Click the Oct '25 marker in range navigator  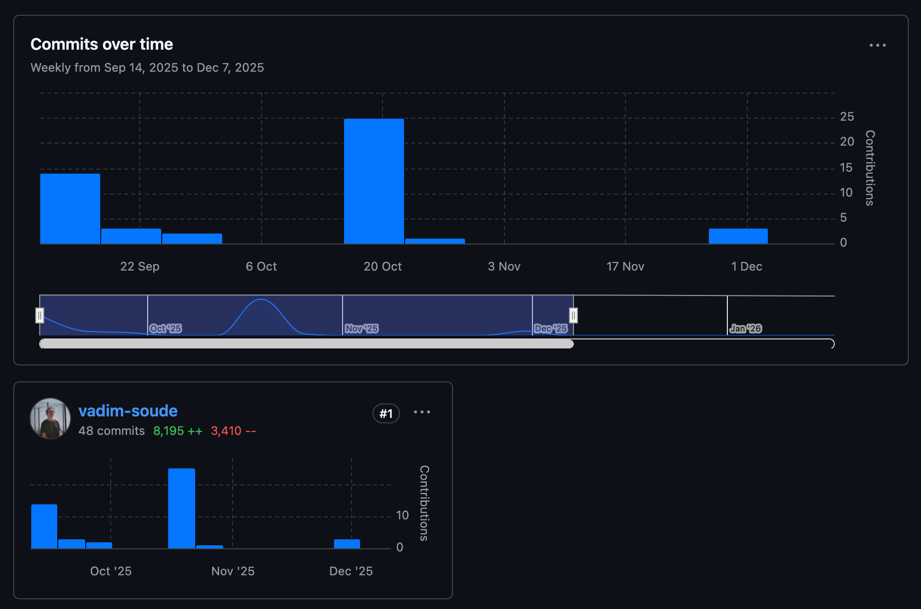click(165, 328)
